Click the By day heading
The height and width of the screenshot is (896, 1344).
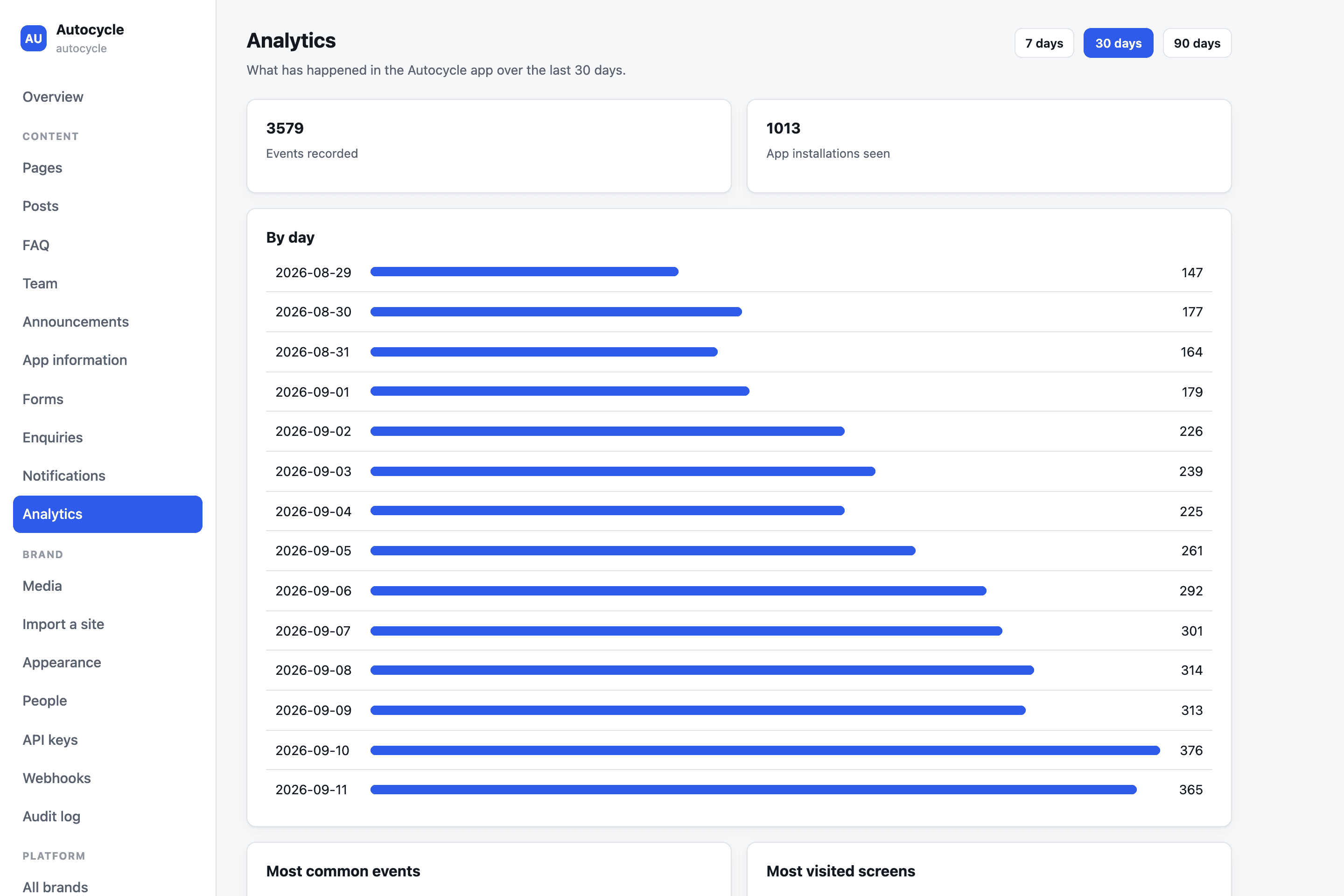[290, 237]
